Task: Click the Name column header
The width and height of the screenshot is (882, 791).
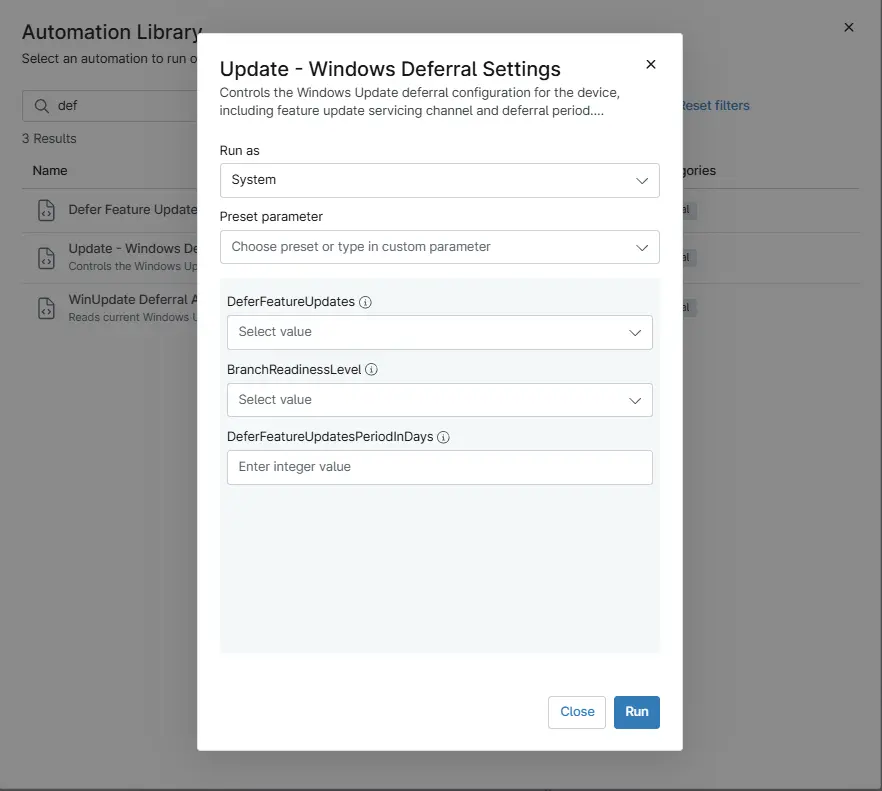Action: point(50,171)
